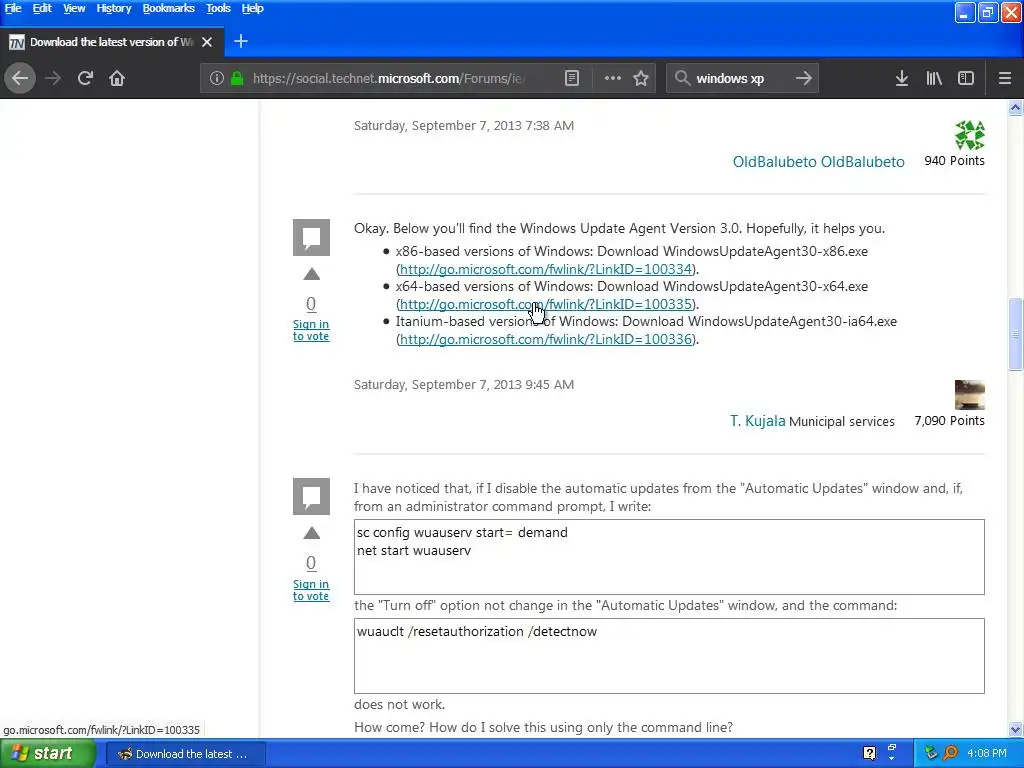Show site information icon in address bar
The height and width of the screenshot is (768, 1024).
pyautogui.click(x=217, y=78)
